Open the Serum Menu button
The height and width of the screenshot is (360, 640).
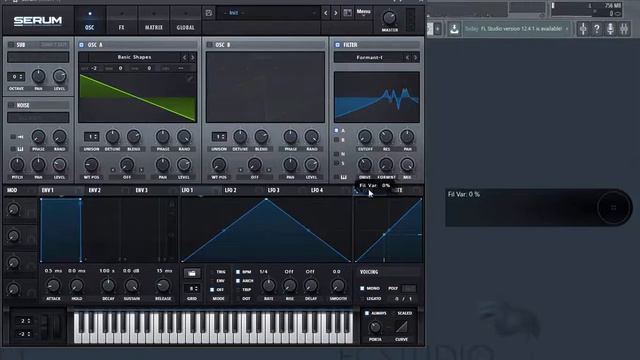[x=363, y=13]
